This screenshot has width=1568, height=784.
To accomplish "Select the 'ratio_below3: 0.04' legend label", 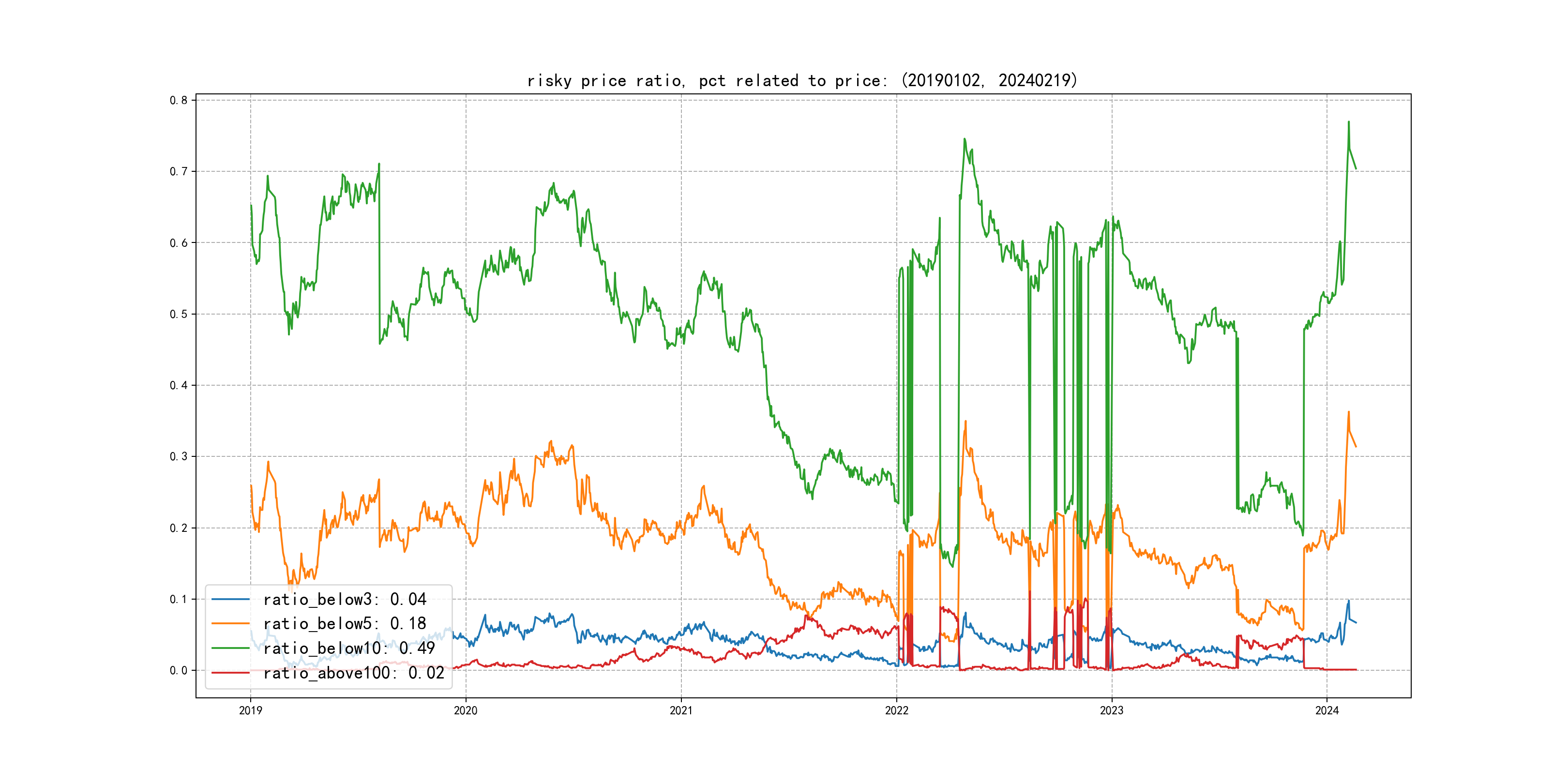I will tap(345, 600).
